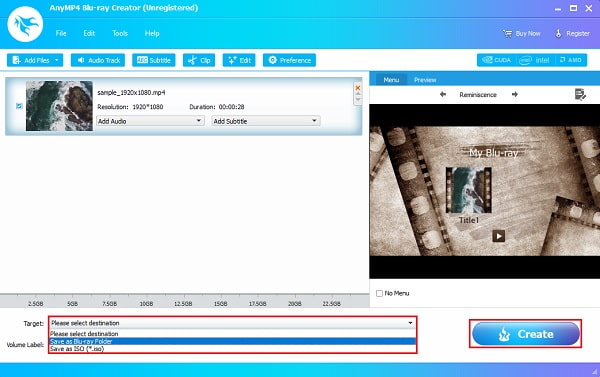Expand the Add Files dropdown arrow
This screenshot has height=377, width=600.
click(57, 60)
